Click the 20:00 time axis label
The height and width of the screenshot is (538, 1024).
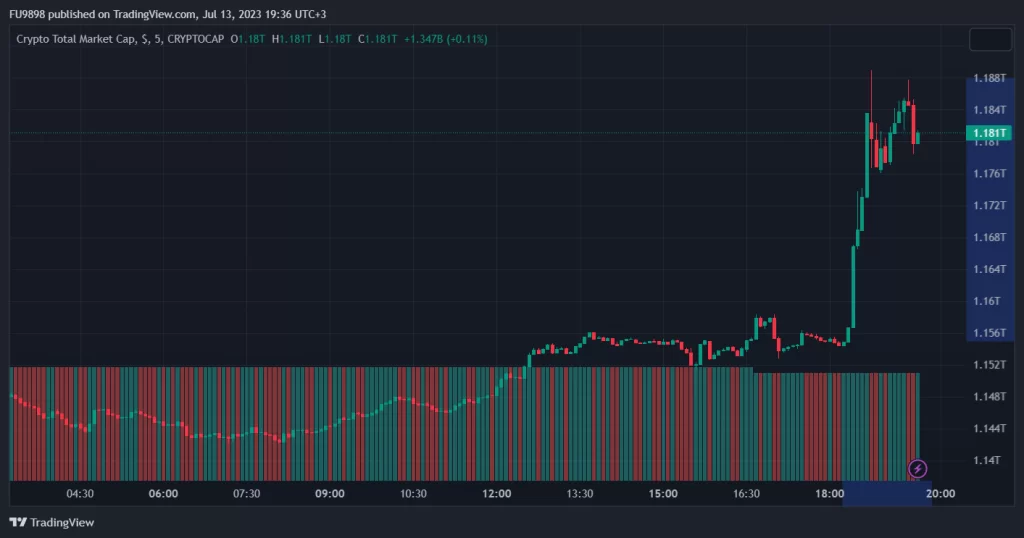point(941,493)
